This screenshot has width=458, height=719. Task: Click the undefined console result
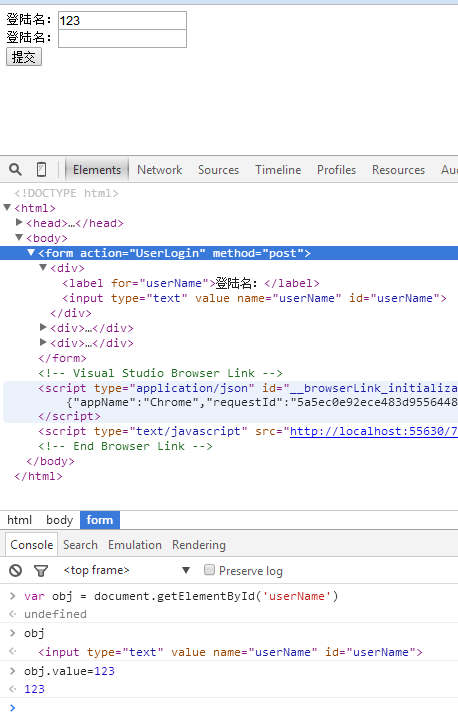tap(55, 614)
